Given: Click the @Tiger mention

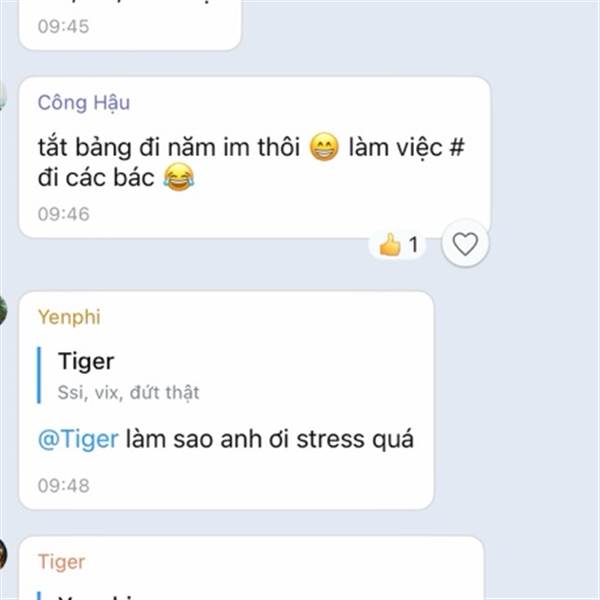Looking at the screenshot, I should (x=78, y=439).
